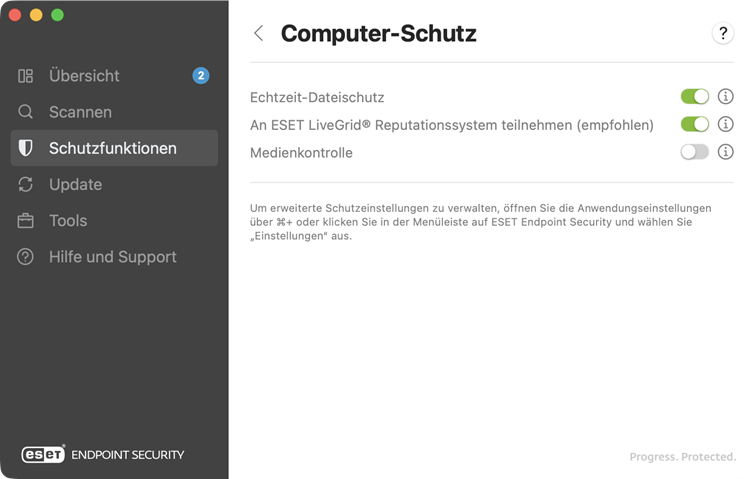Viewport: 756px width, 479px height.
Task: Switch to the Update section
Action: 76,184
